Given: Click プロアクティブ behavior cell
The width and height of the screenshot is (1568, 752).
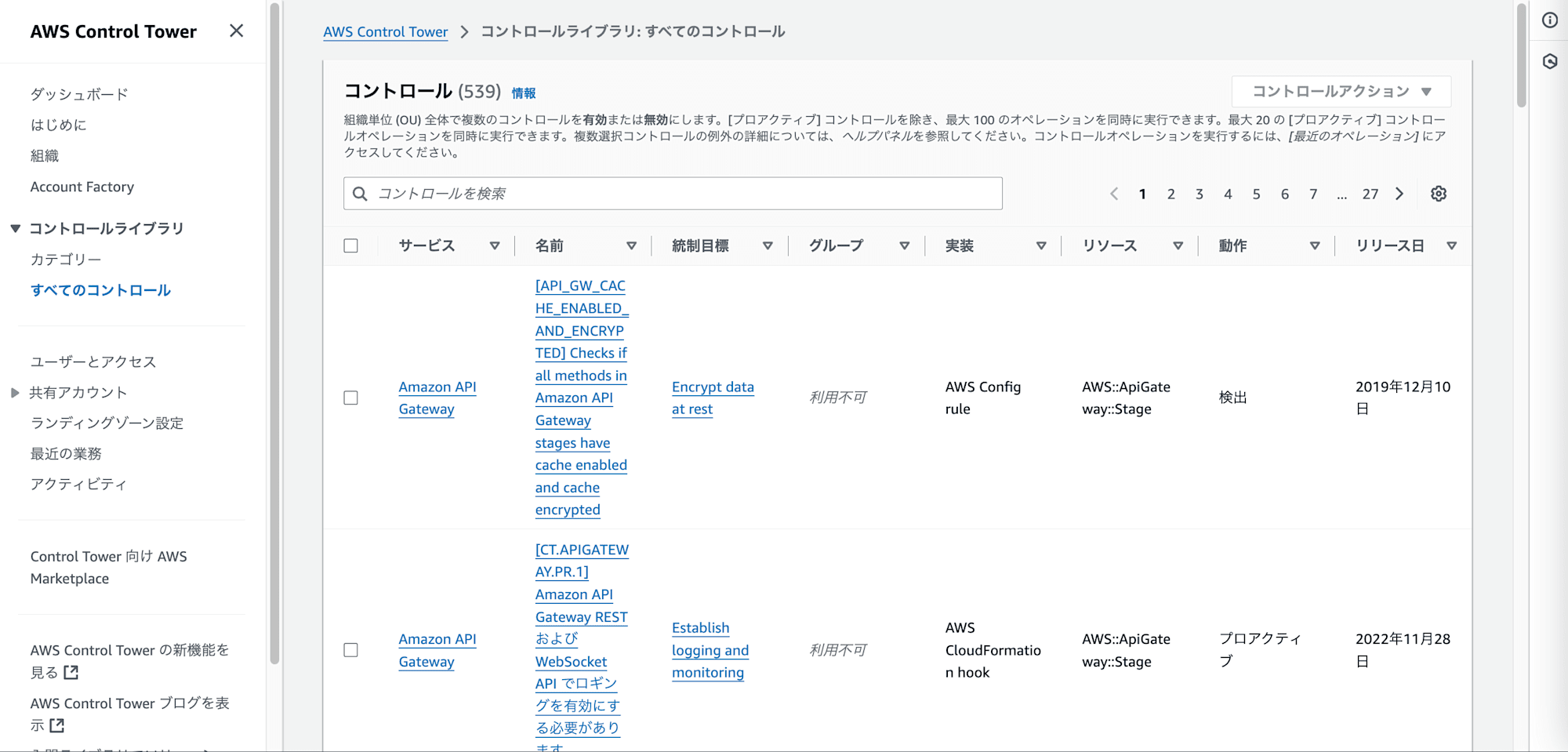Looking at the screenshot, I should (x=1260, y=650).
